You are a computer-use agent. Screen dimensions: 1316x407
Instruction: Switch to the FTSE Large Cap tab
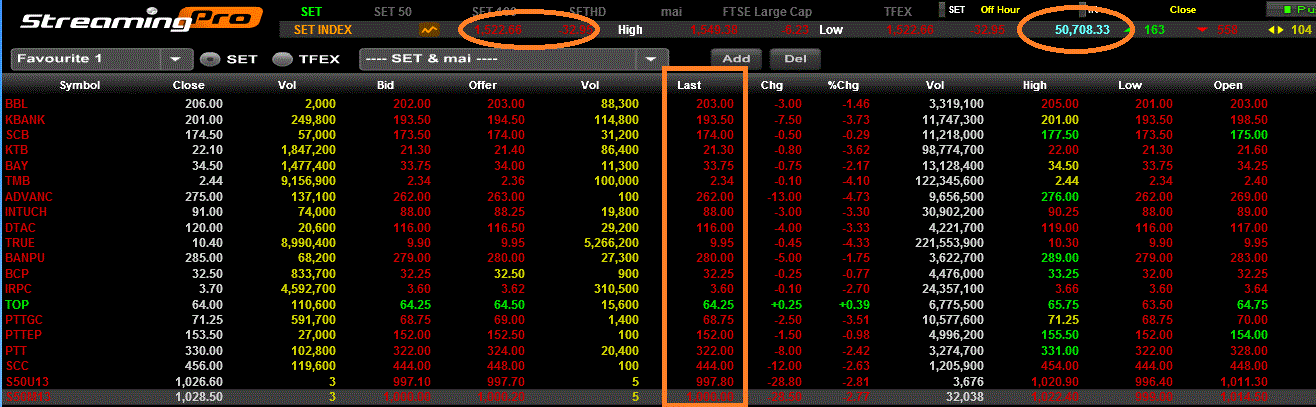click(x=768, y=11)
